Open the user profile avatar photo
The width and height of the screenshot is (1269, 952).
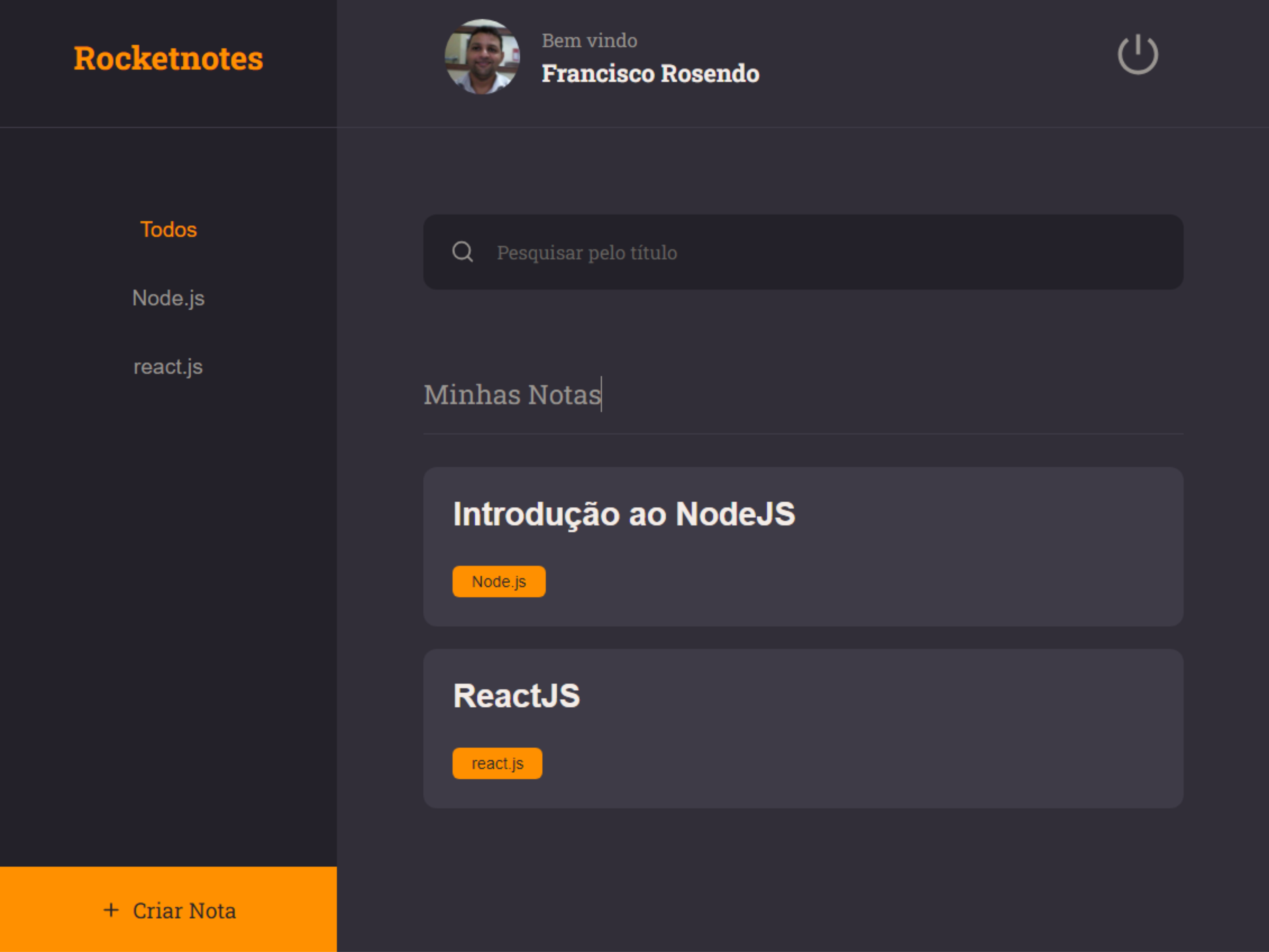(482, 57)
